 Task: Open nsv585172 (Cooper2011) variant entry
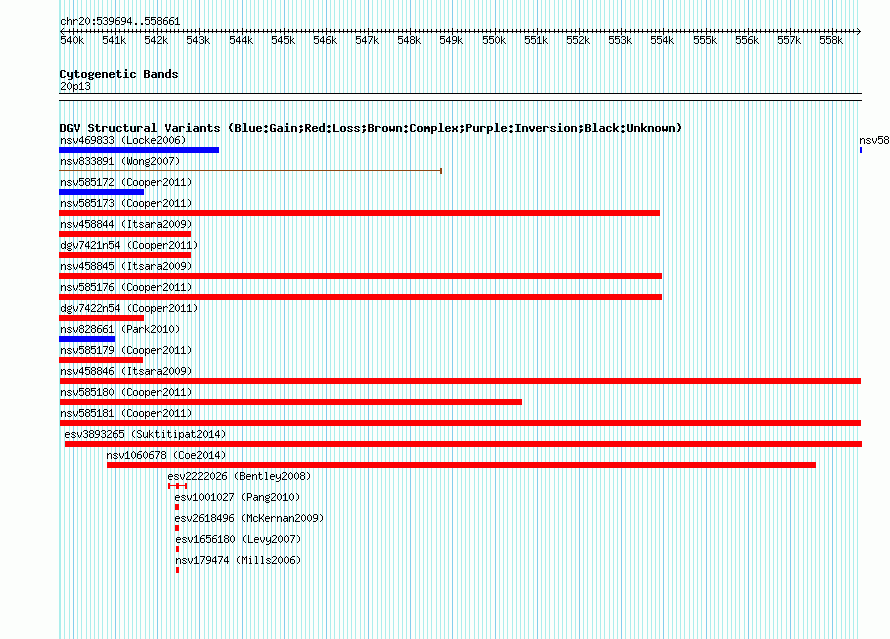(x=126, y=182)
